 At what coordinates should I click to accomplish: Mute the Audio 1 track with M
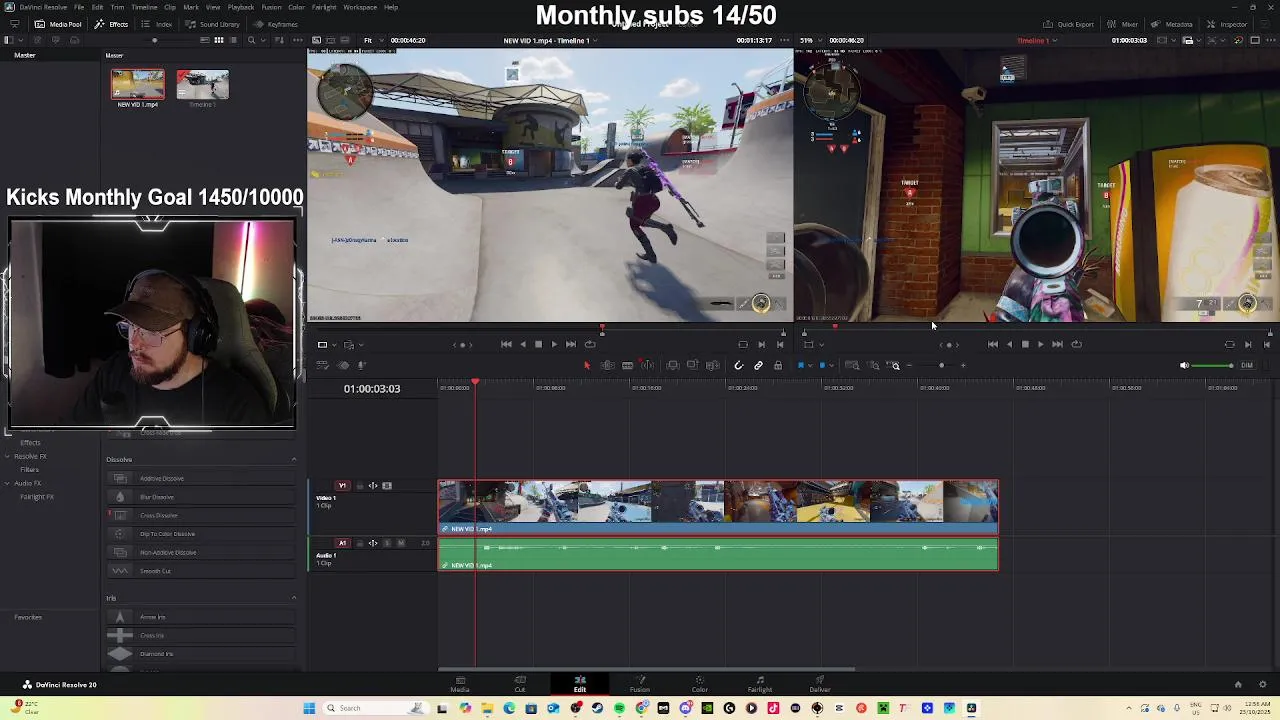[x=400, y=543]
